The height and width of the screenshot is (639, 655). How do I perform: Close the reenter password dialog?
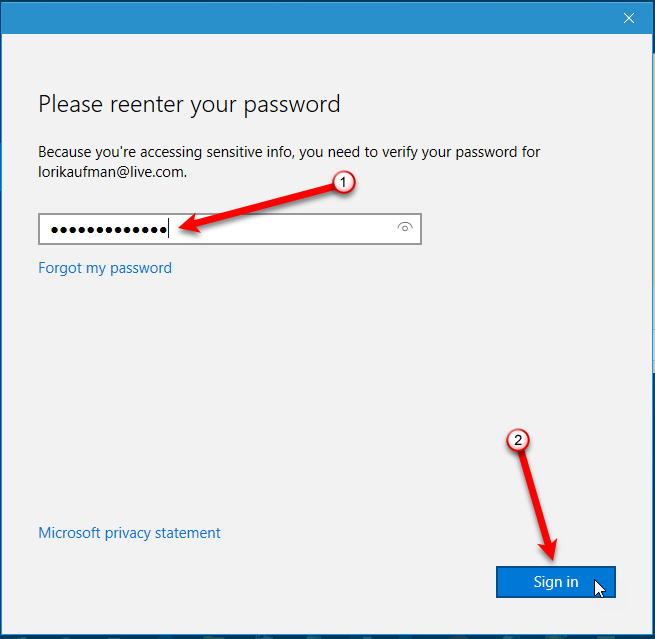[x=629, y=17]
